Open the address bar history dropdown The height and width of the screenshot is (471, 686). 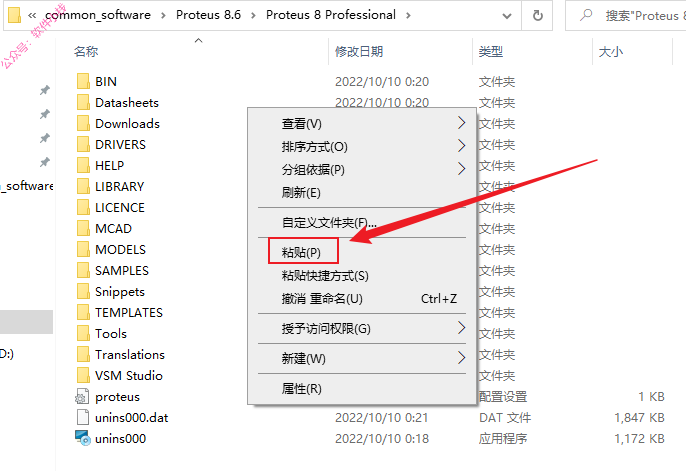pos(507,16)
